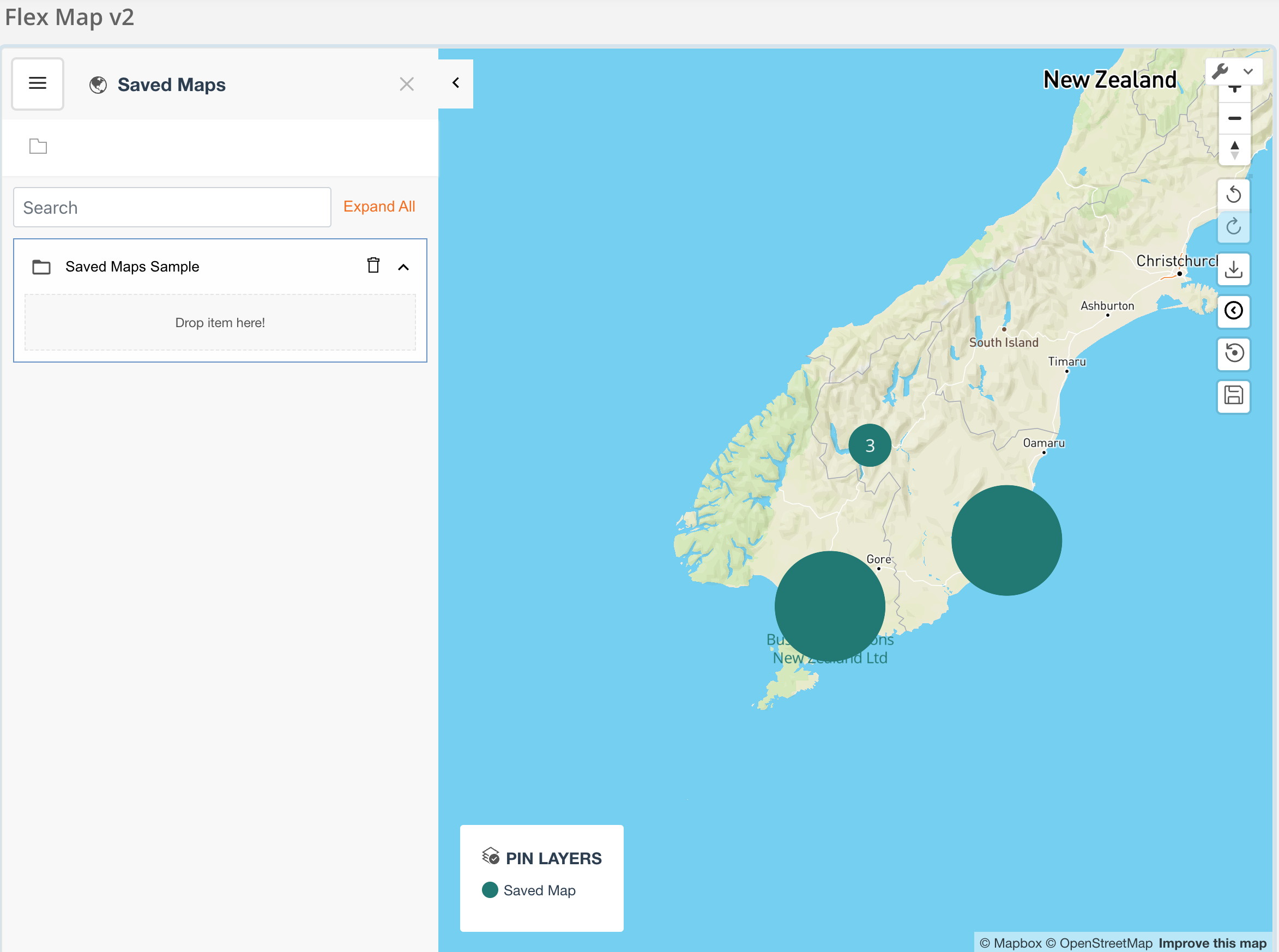The width and height of the screenshot is (1279, 952).
Task: Click the Improve this map link
Action: [x=1211, y=943]
